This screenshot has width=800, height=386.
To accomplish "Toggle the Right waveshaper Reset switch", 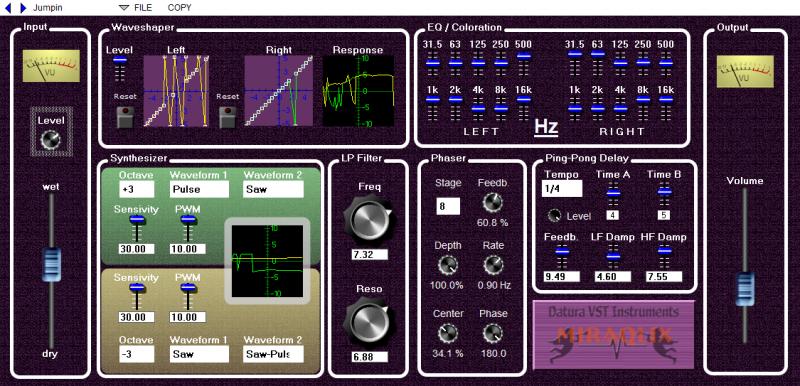I will (227, 117).
